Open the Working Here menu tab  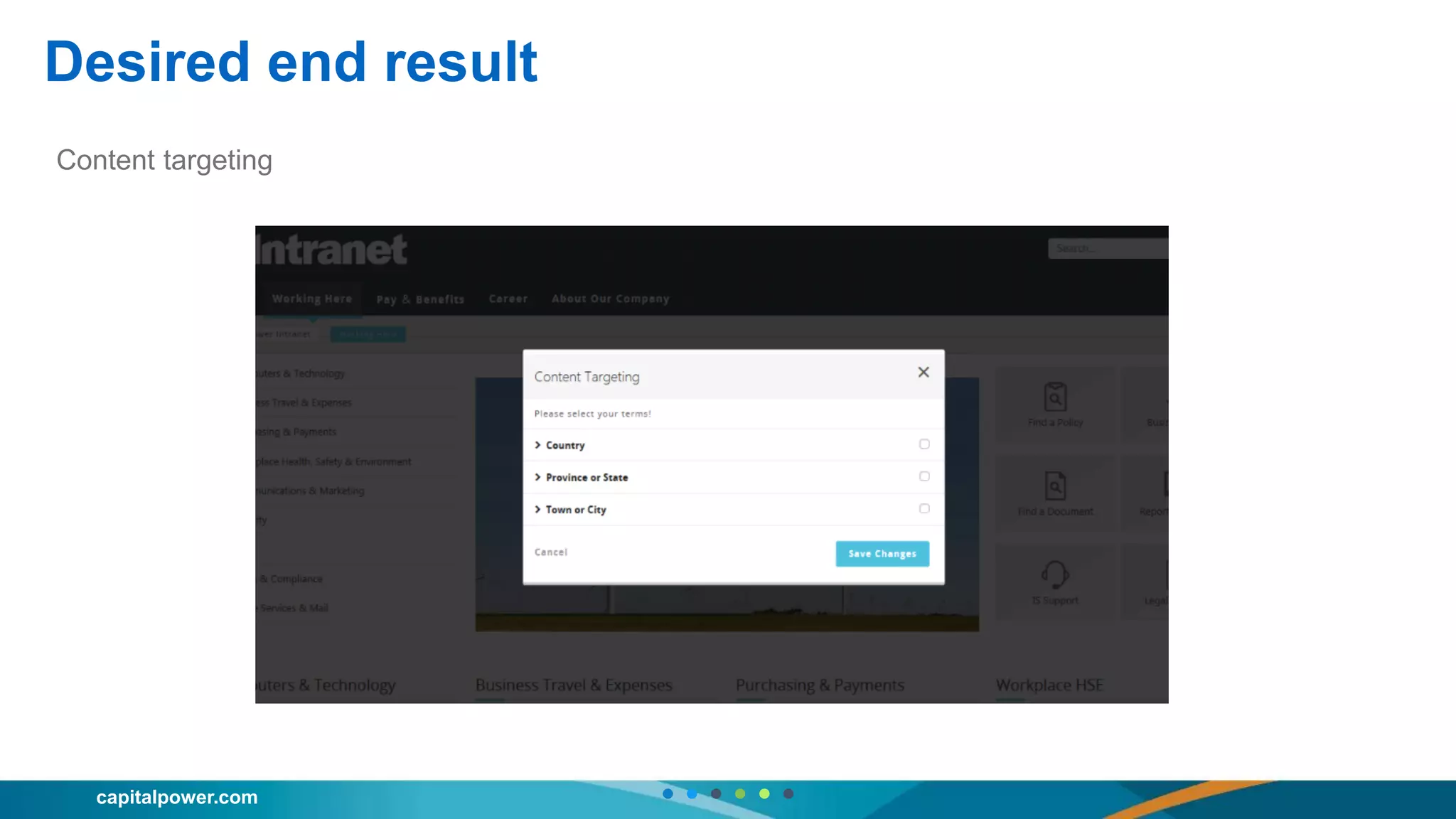[312, 299]
